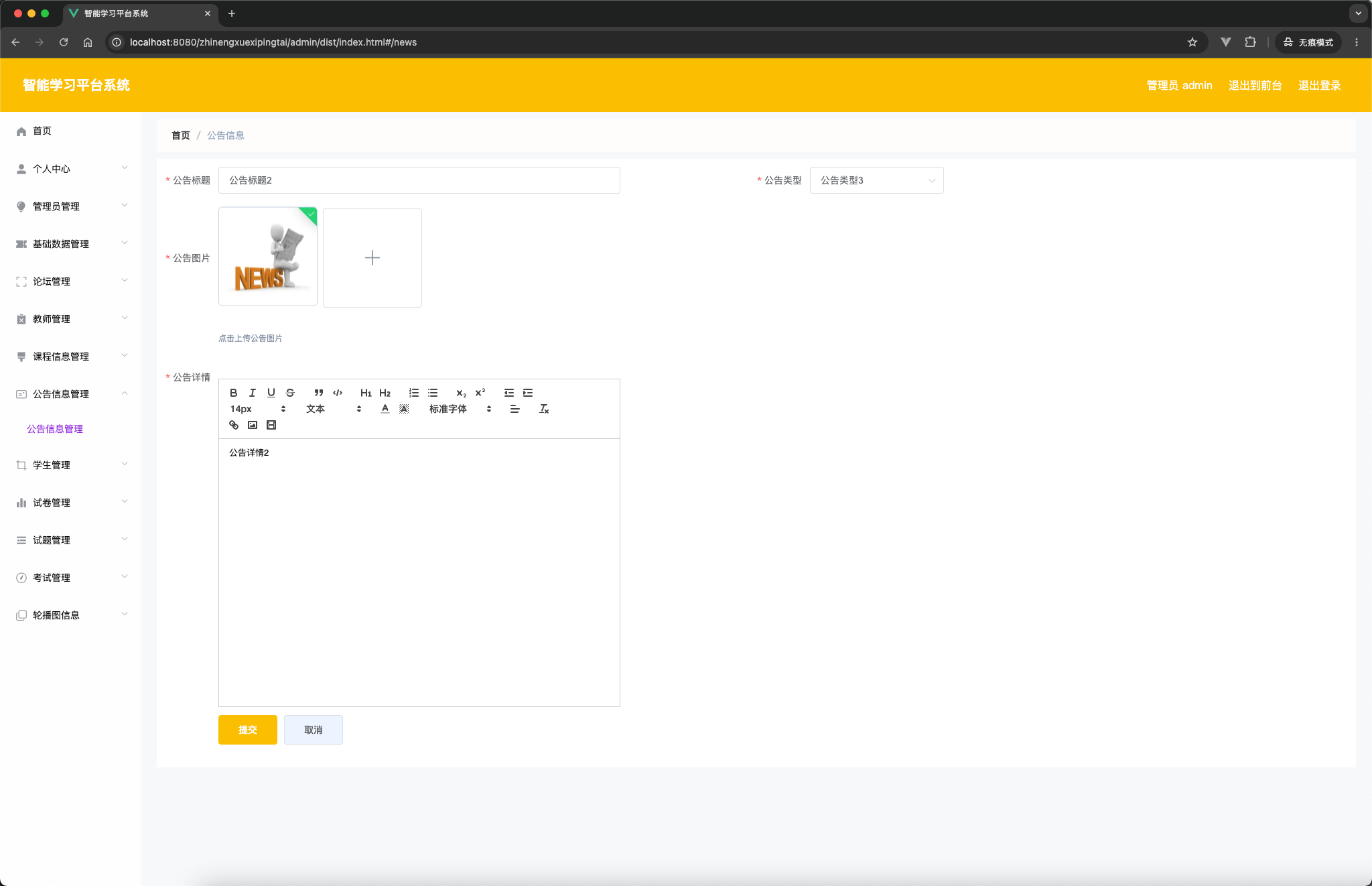Click 提交 submit button
Viewport: 1372px width, 886px height.
click(x=248, y=730)
